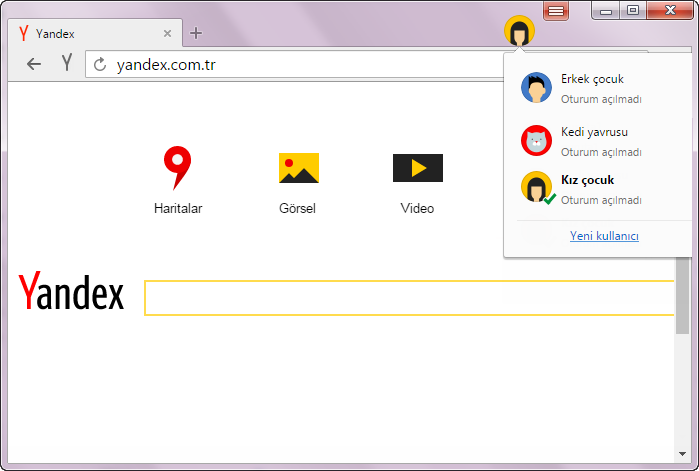
Task: Click the Haritalar text label
Action: [x=178, y=208]
